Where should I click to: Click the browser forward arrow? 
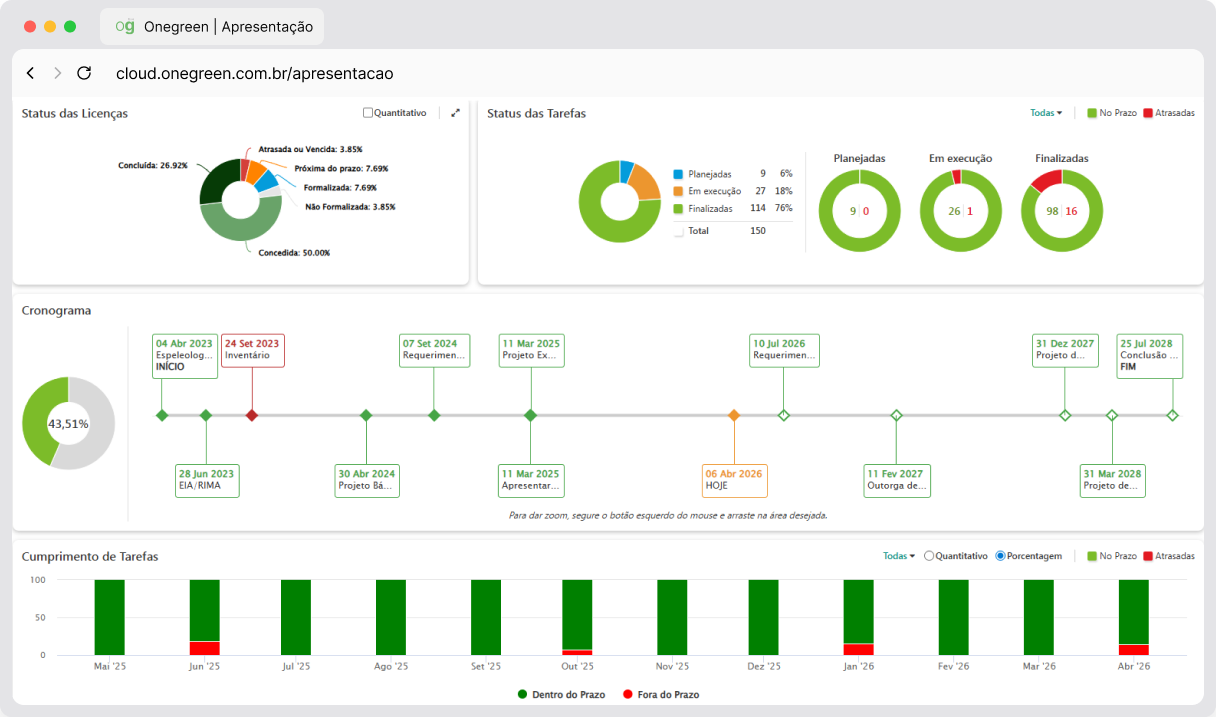click(57, 73)
